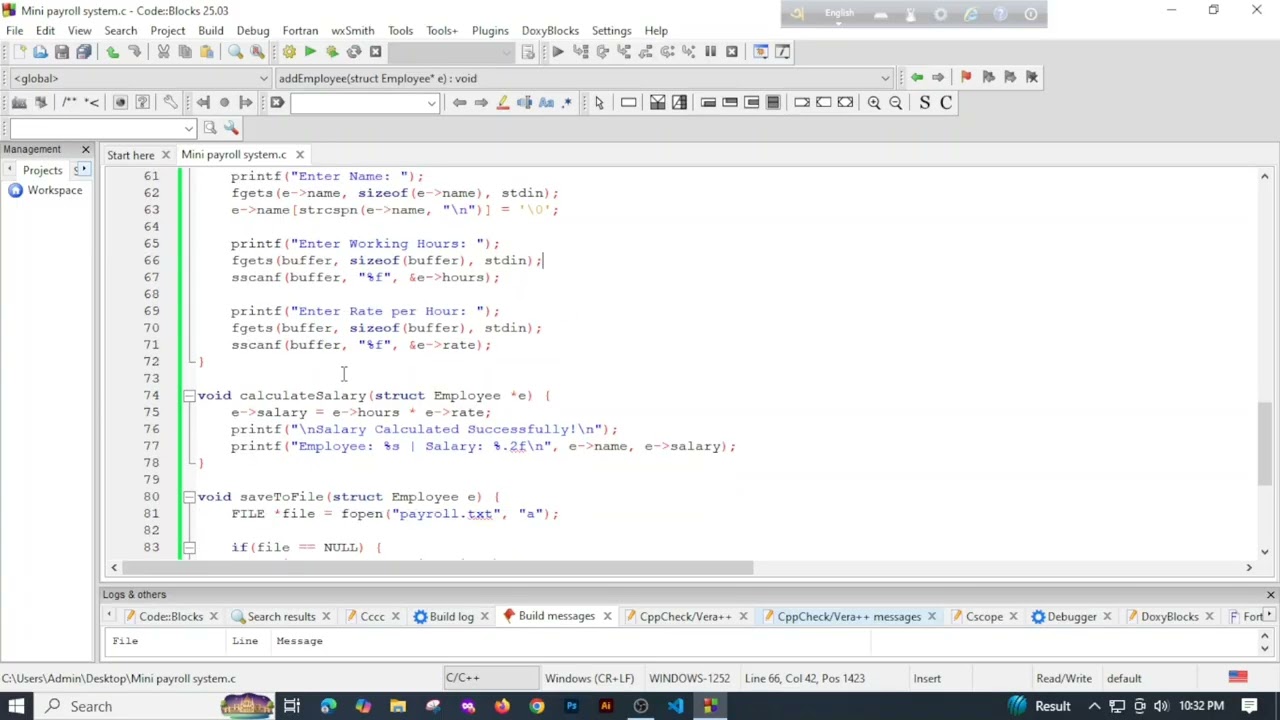
Task: Open the incremental search text dropdown
Action: (x=431, y=102)
